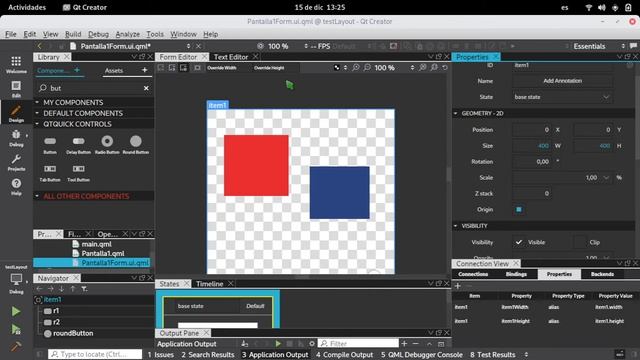Open Help mode in sidebar
This screenshot has width=640, height=360.
pyautogui.click(x=16, y=187)
